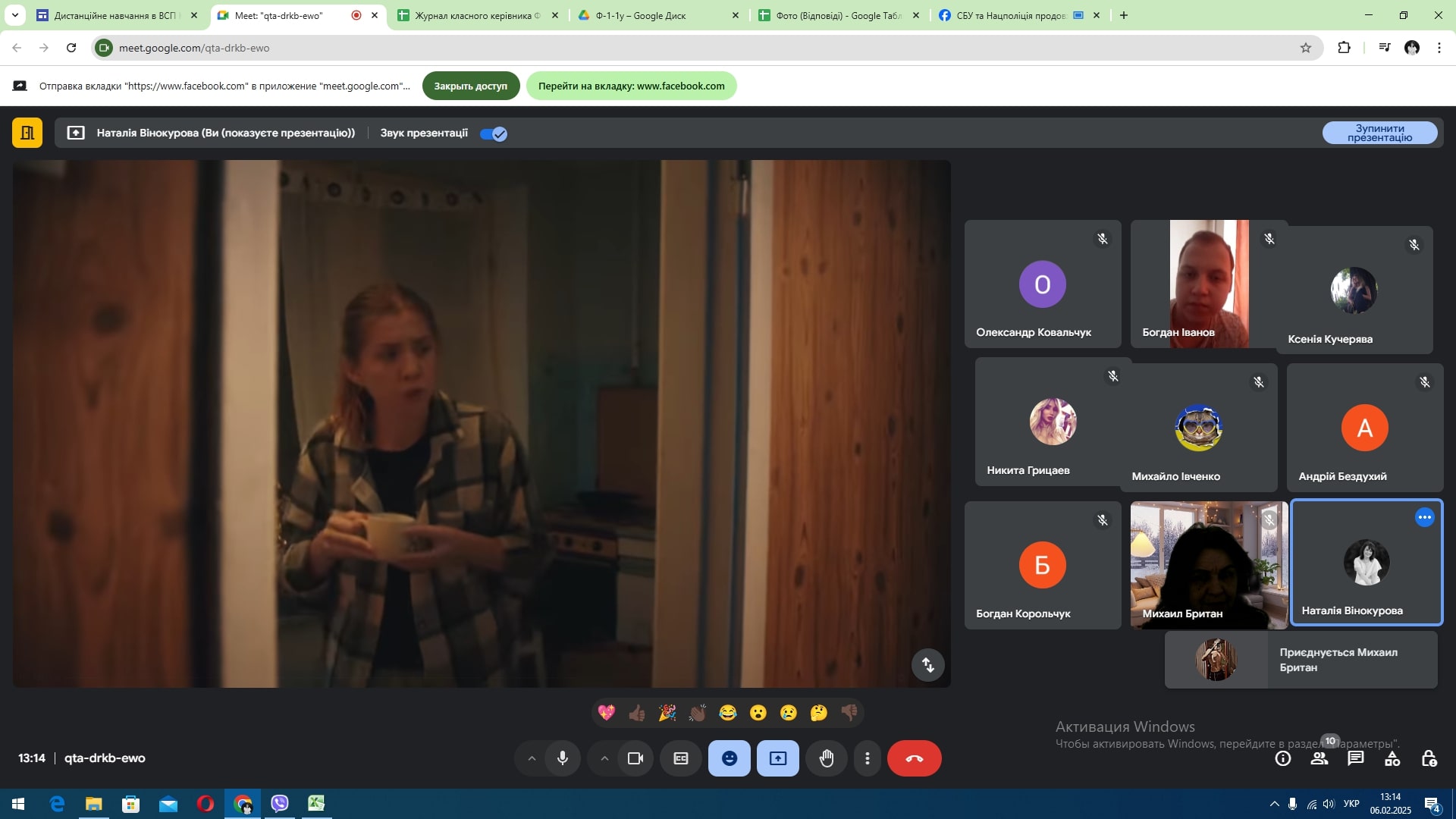Screen dimensions: 1456x819
Task: Expand audio settings arrow beside microphone
Action: click(532, 758)
